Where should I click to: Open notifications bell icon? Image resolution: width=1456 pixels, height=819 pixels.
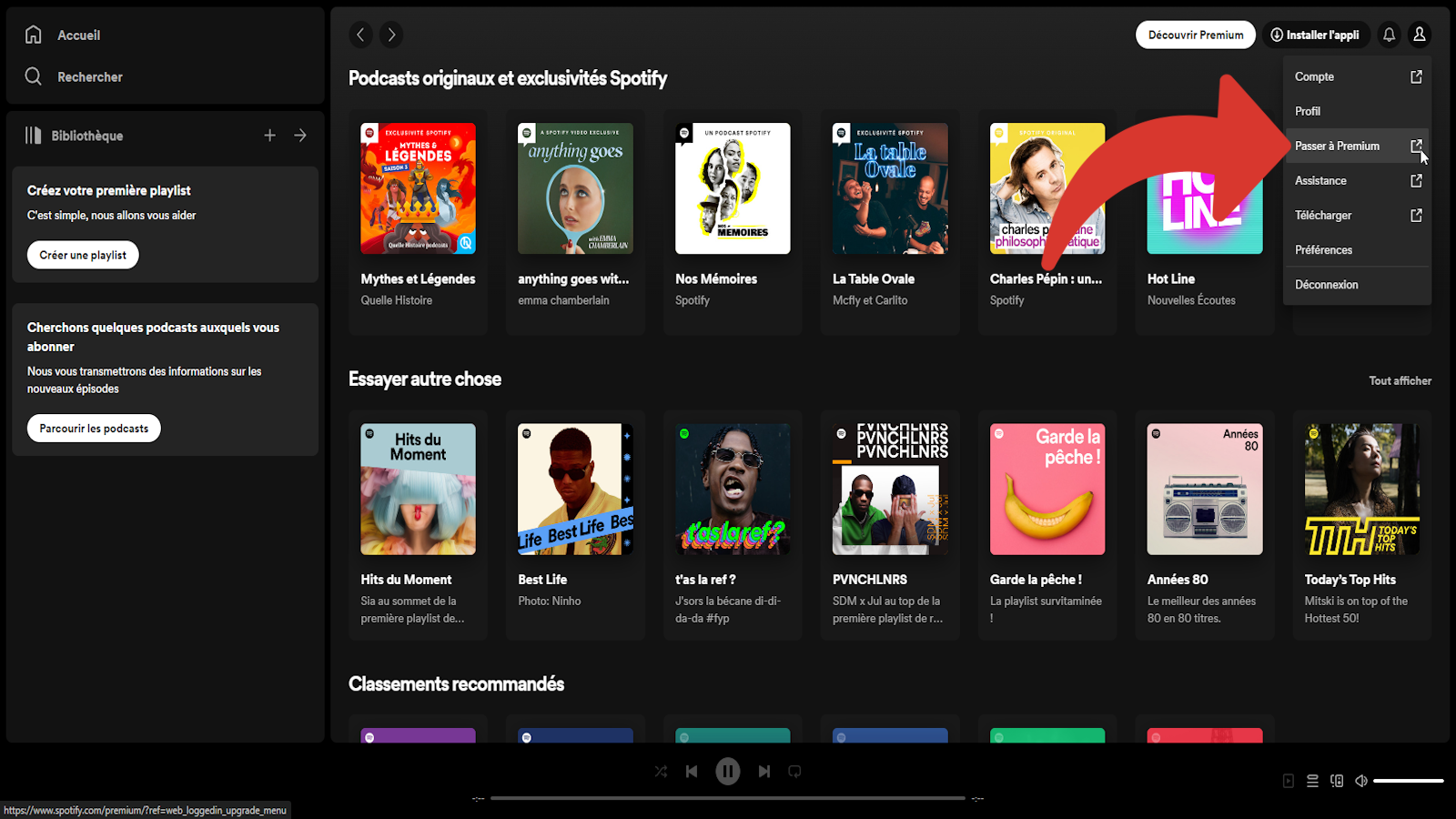[1389, 35]
